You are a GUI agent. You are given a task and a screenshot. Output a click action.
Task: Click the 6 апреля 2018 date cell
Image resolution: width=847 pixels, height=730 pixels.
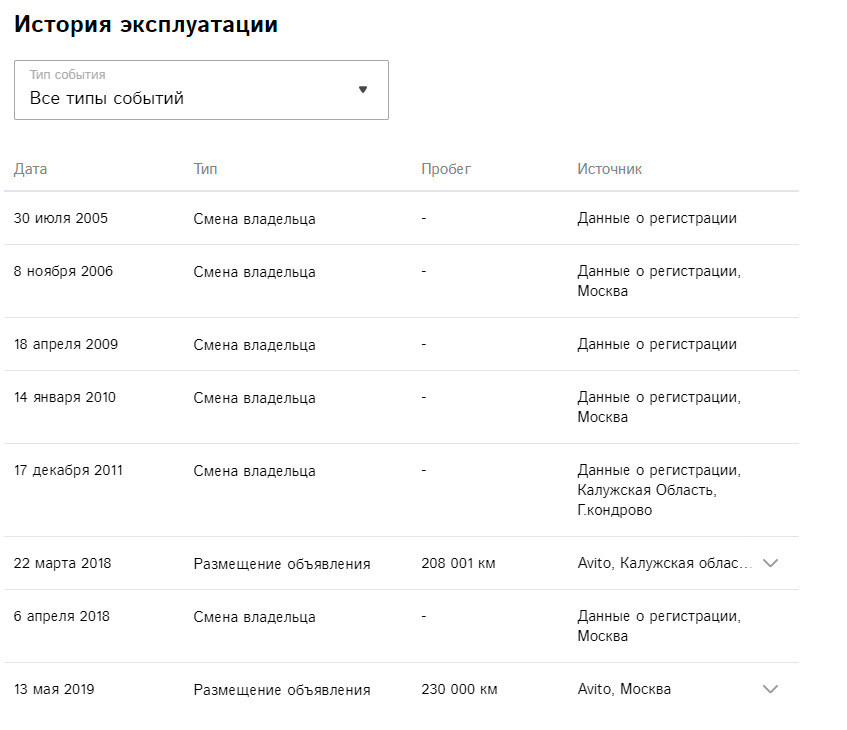coord(62,616)
